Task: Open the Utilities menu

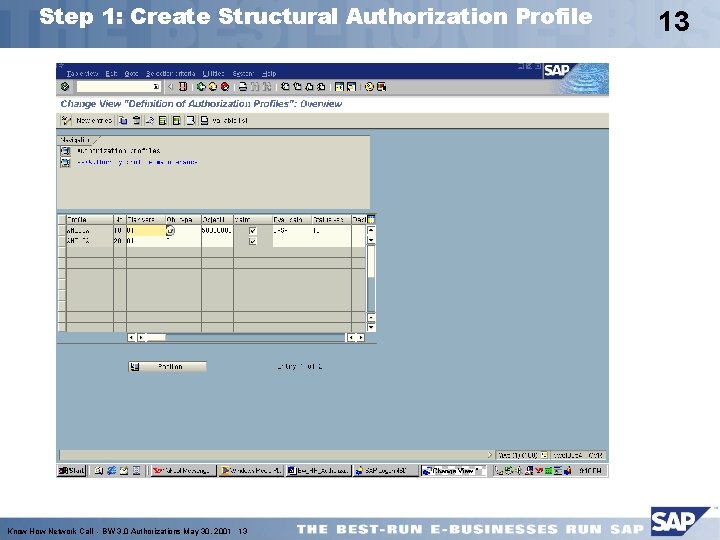Action: 214,73
